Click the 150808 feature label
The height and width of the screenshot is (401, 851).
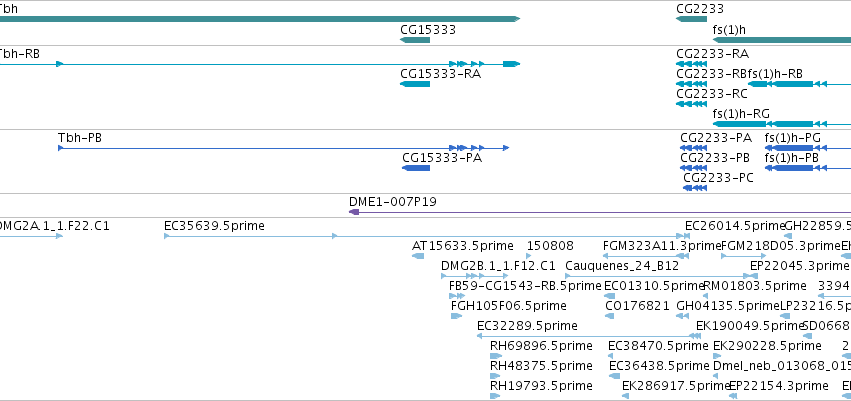550,246
